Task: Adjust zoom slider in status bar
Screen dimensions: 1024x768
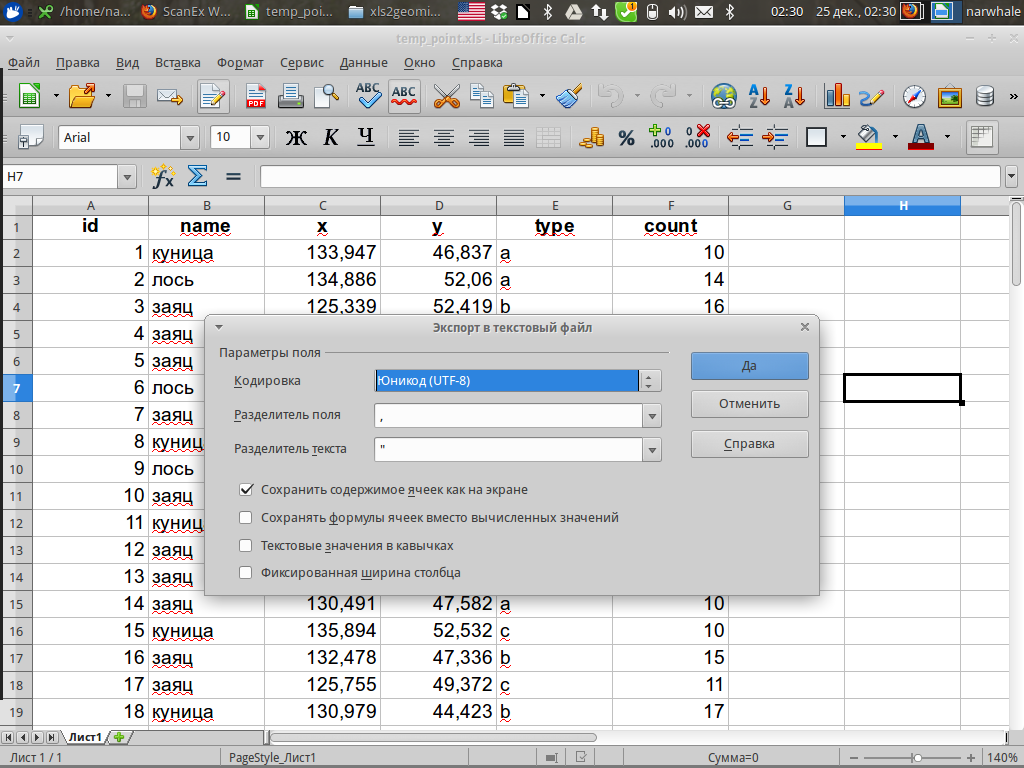Action: [x=917, y=758]
